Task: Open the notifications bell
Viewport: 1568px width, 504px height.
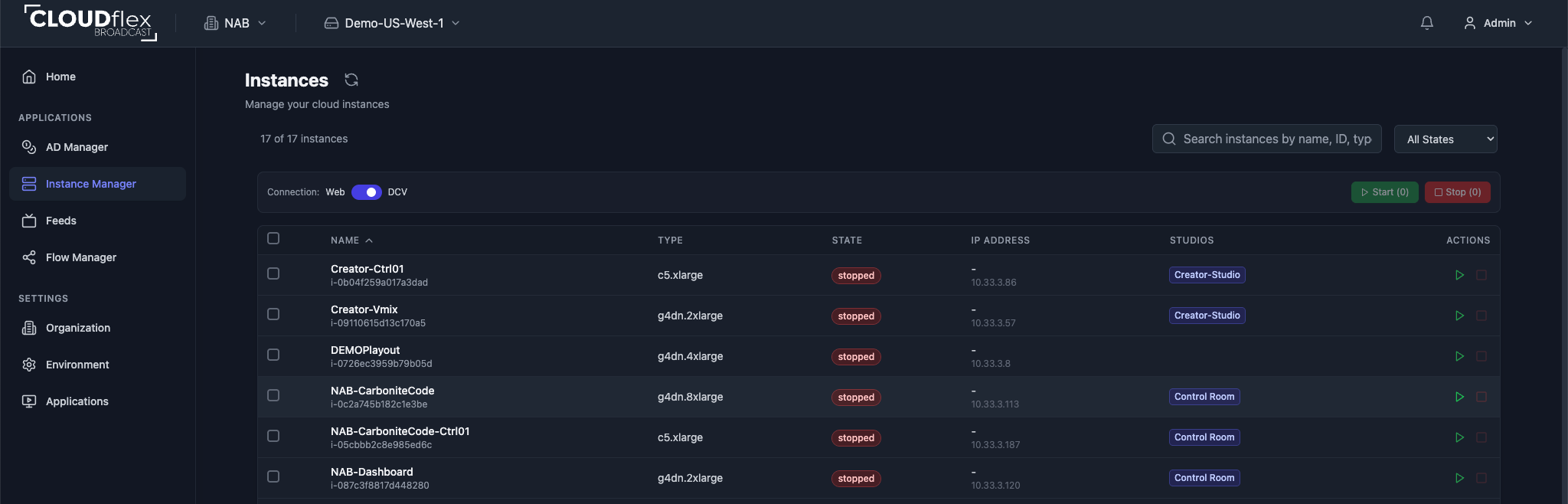Action: tap(1427, 23)
